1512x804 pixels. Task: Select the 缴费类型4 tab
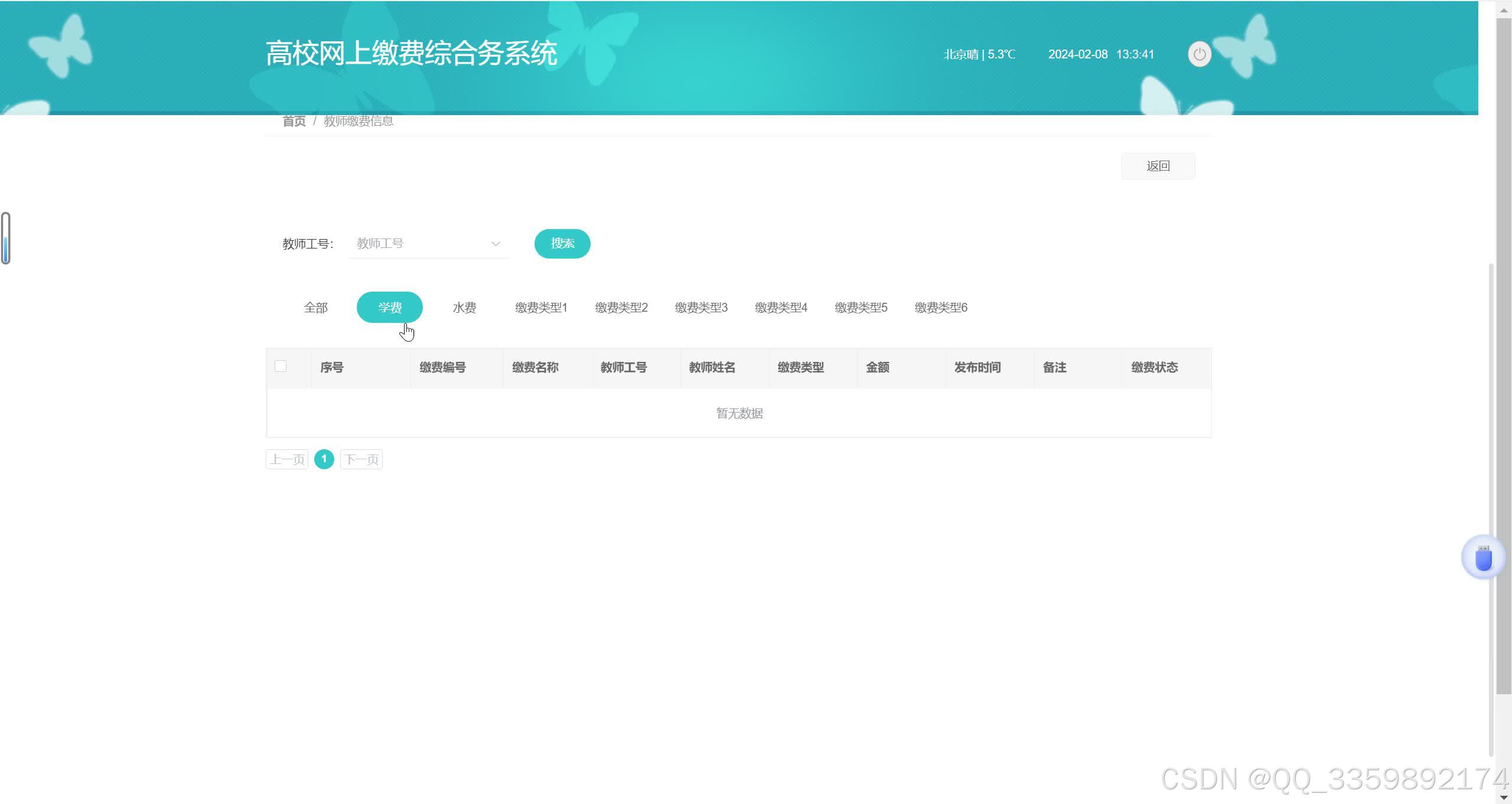point(781,308)
